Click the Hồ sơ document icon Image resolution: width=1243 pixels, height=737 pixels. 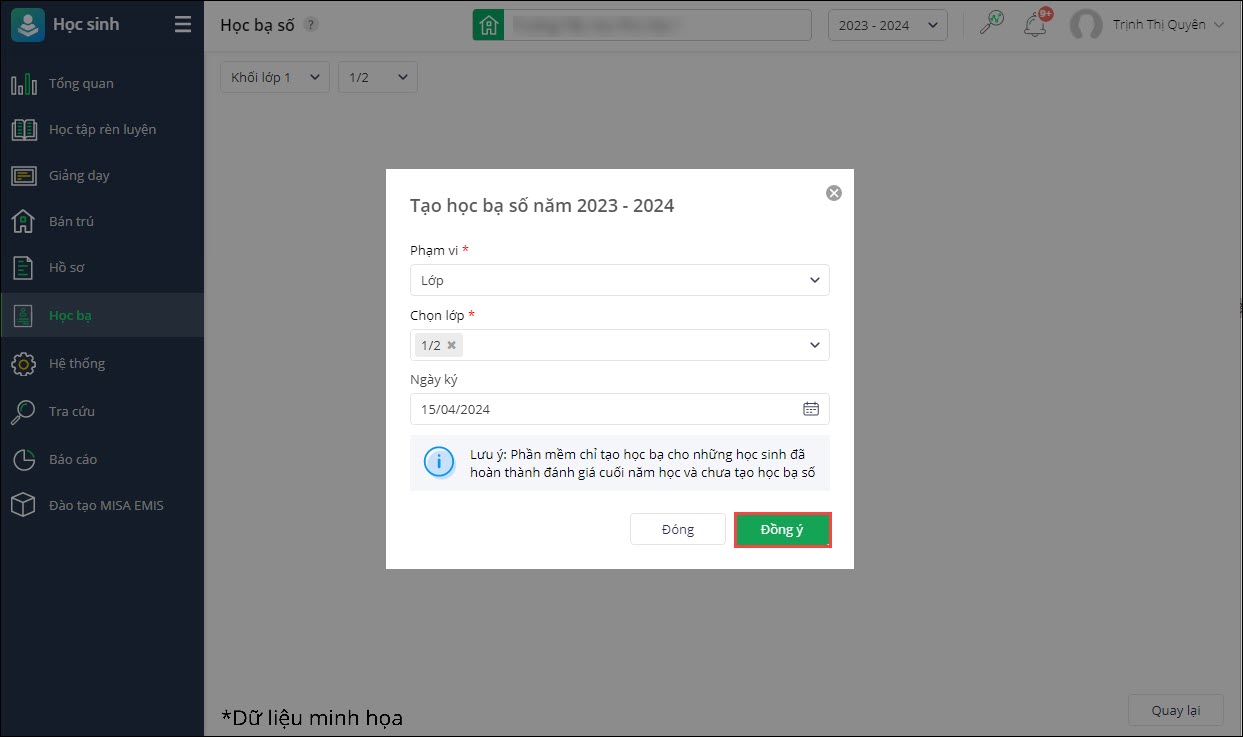pyautogui.click(x=24, y=268)
